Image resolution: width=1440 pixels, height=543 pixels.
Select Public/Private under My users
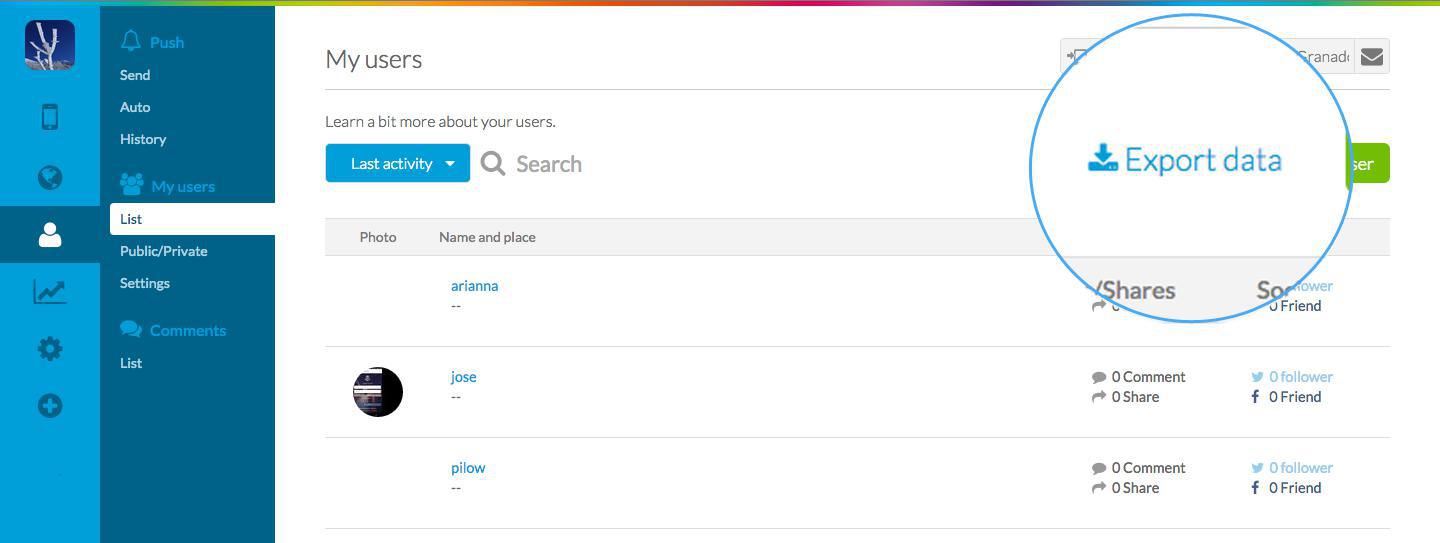(164, 251)
